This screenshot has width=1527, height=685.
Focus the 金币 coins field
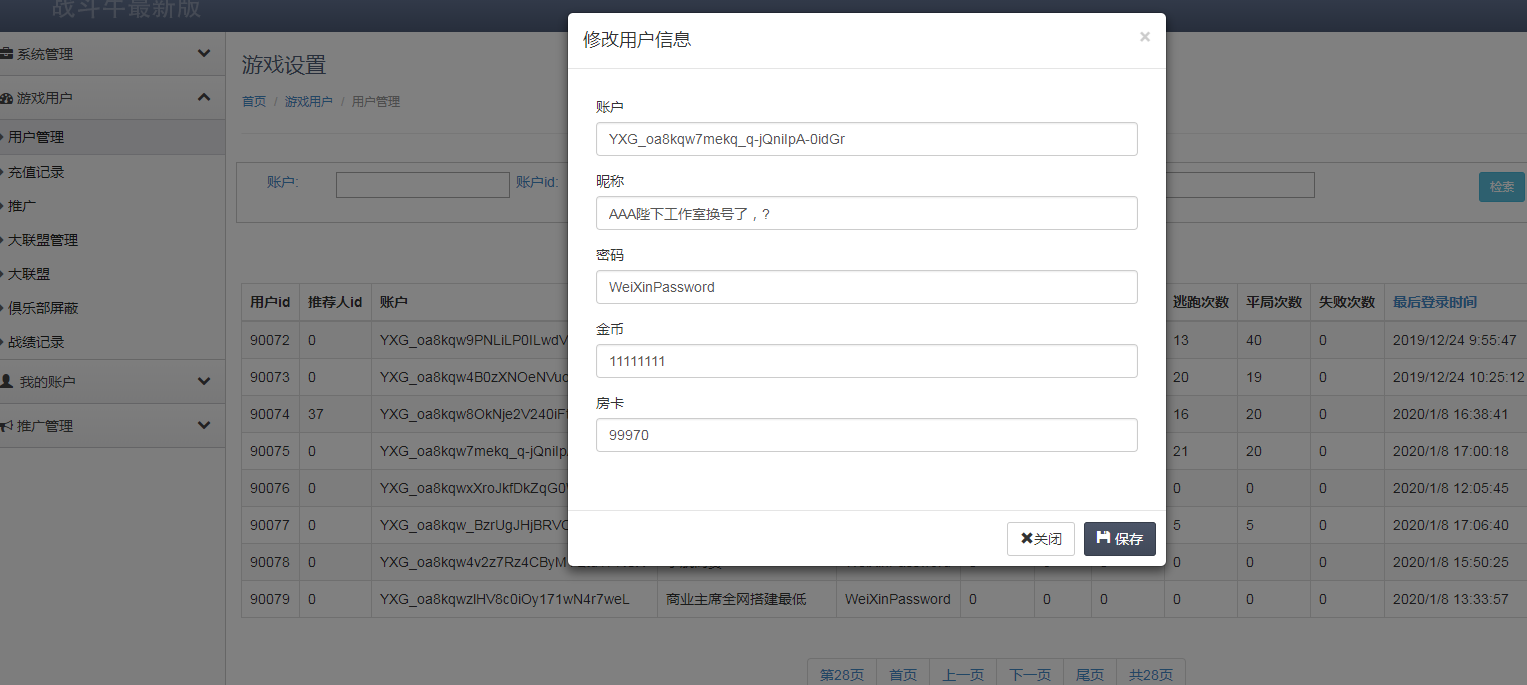[866, 361]
